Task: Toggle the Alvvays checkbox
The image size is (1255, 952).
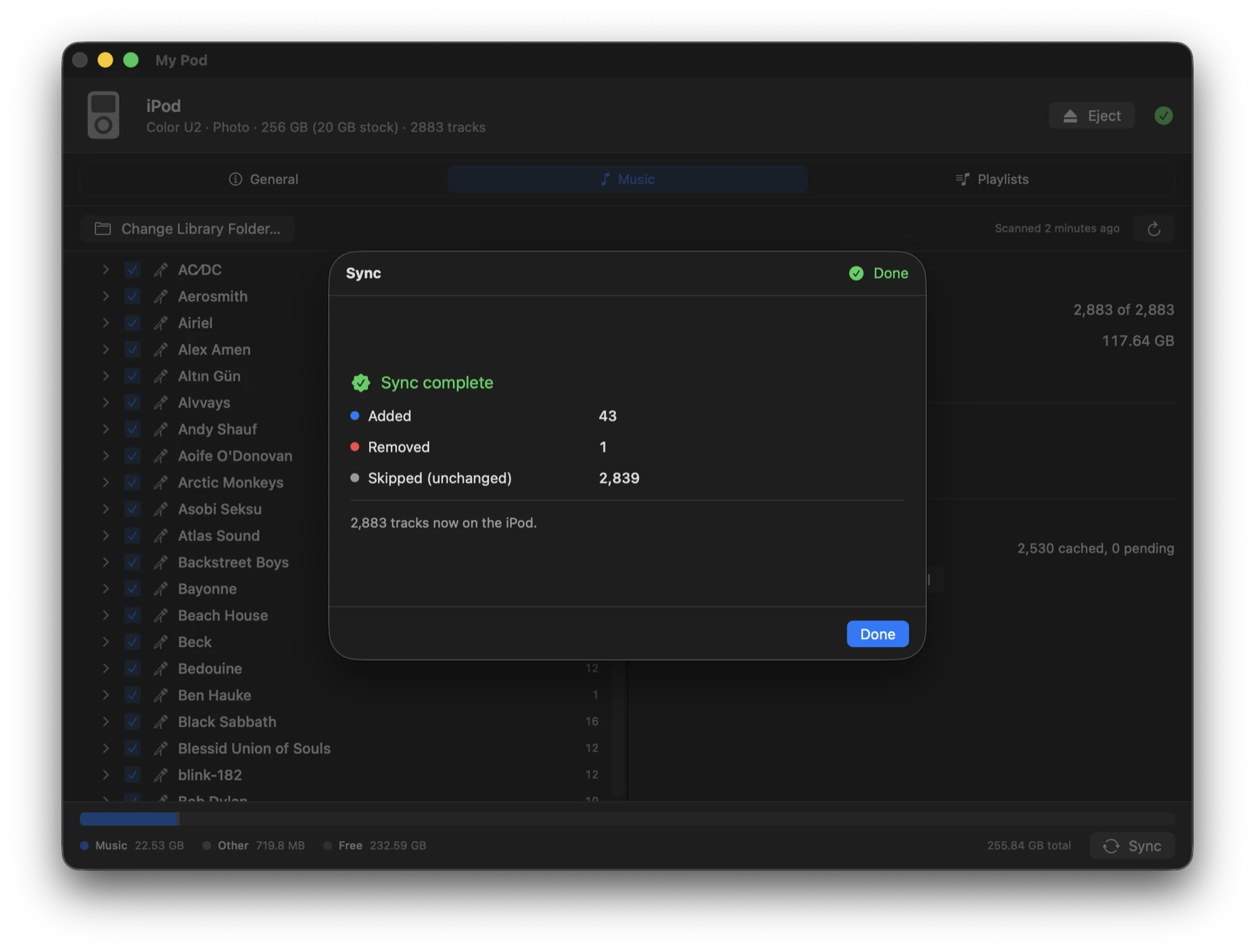Action: pos(133,403)
